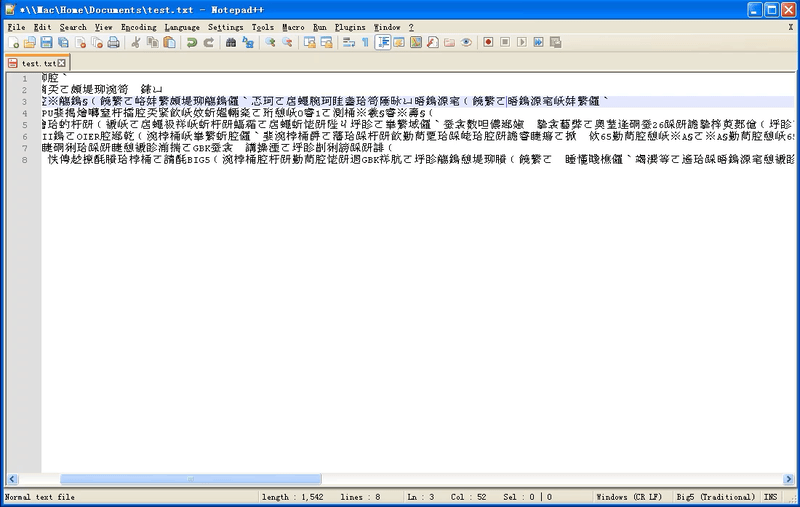Screen dimensions: 800x507
Task: Open the Encoding menu
Action: coord(139,28)
